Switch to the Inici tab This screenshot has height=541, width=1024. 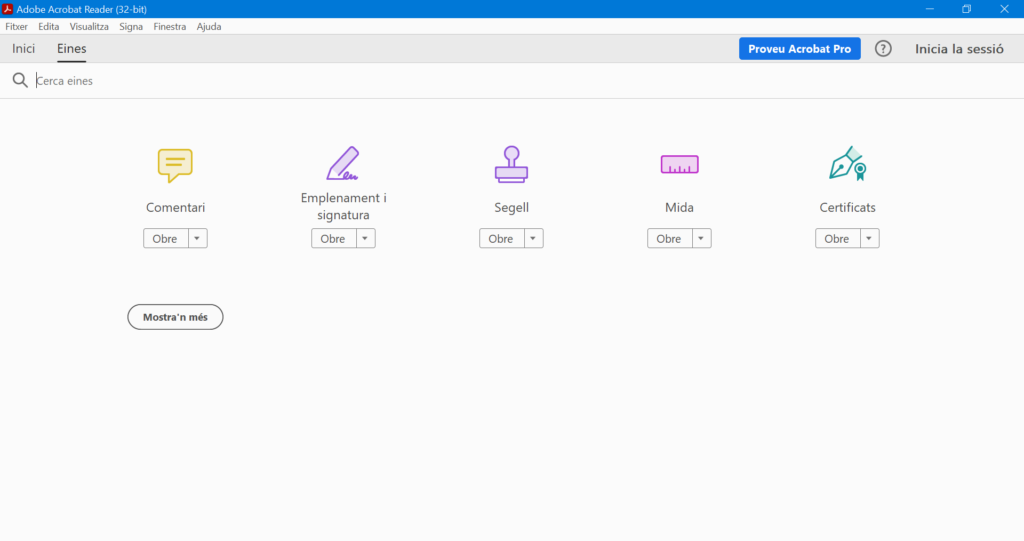pyautogui.click(x=24, y=49)
